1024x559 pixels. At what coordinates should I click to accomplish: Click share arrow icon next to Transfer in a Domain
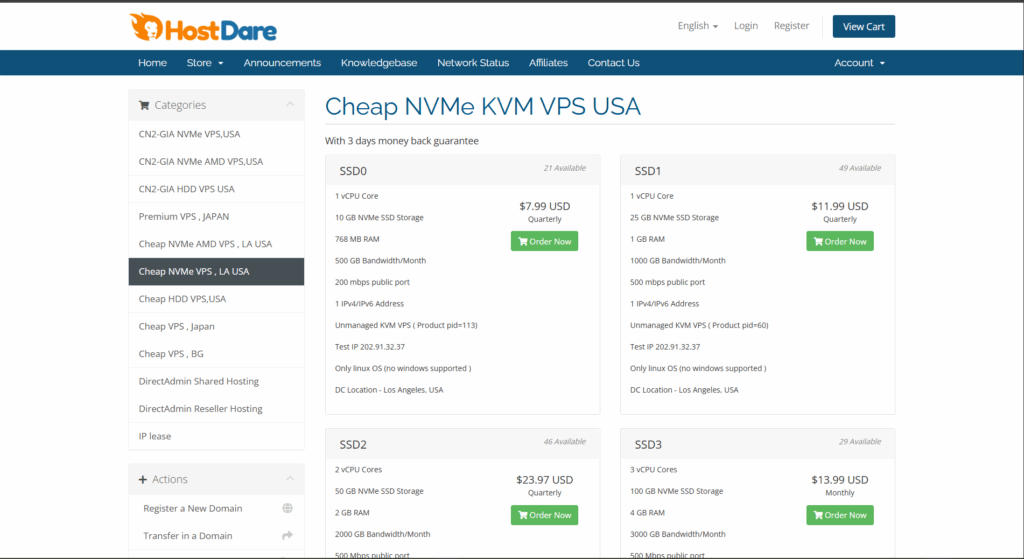[287, 535]
